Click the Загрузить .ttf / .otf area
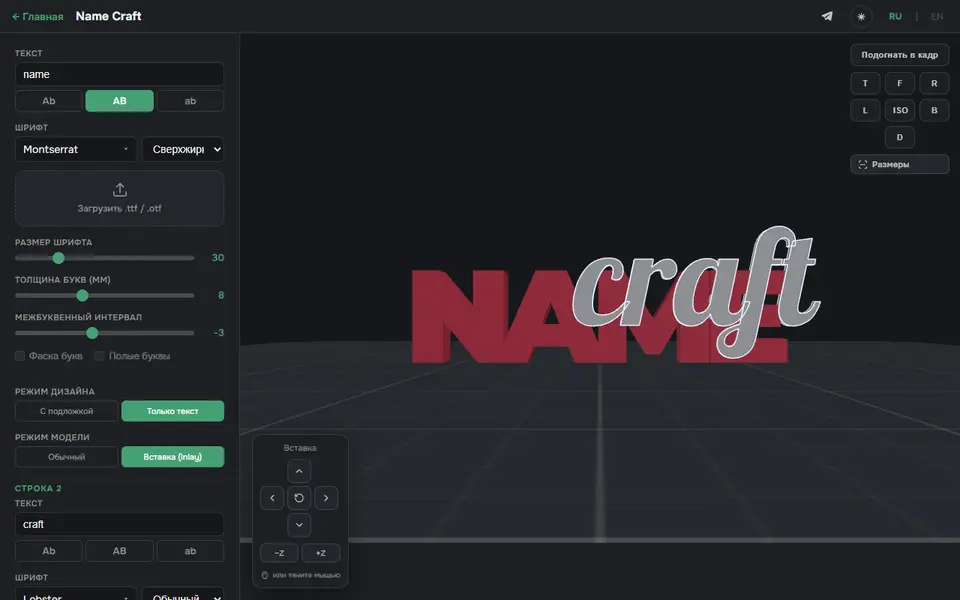Image resolution: width=960 pixels, height=600 pixels. [x=119, y=198]
